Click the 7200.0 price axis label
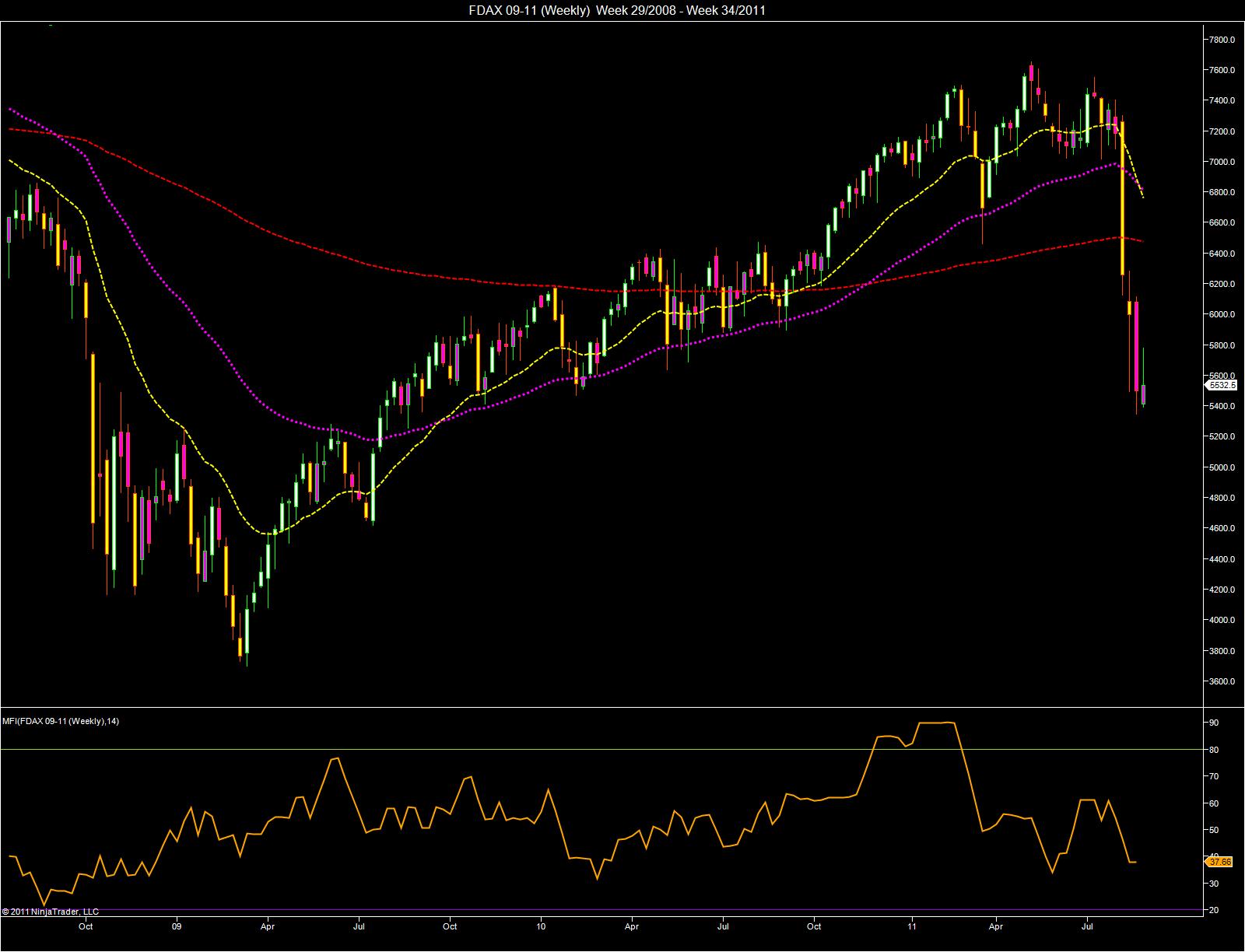 1222,131
